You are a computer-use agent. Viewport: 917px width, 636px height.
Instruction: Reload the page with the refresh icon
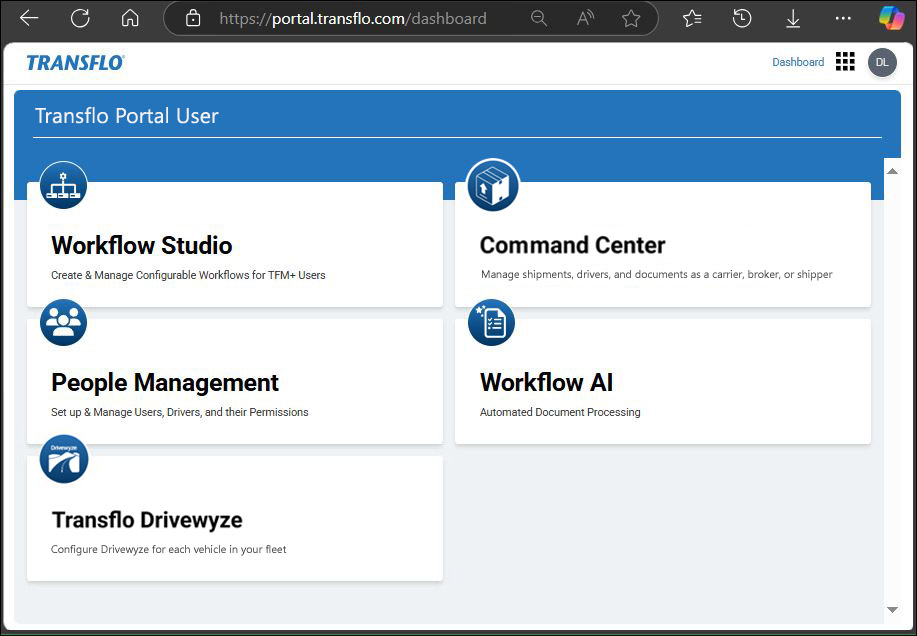pos(80,18)
